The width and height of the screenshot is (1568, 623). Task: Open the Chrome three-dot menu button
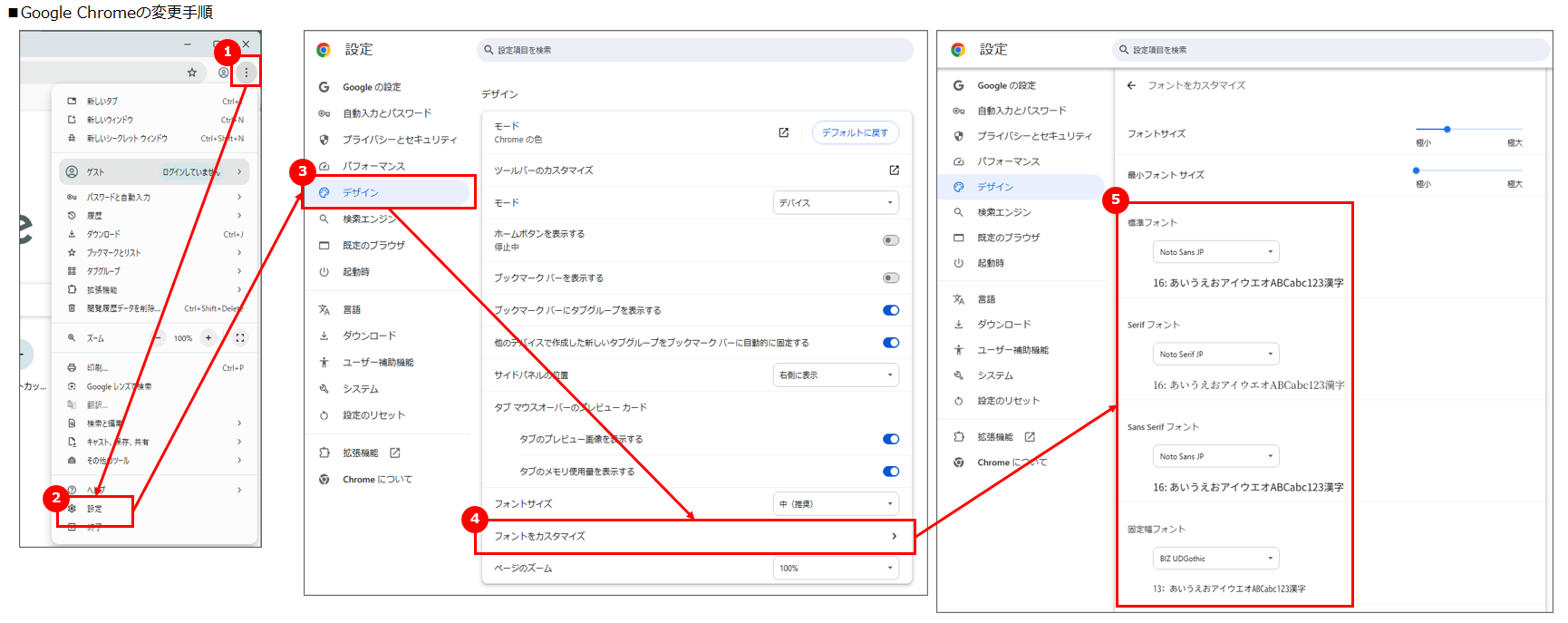pyautogui.click(x=246, y=73)
